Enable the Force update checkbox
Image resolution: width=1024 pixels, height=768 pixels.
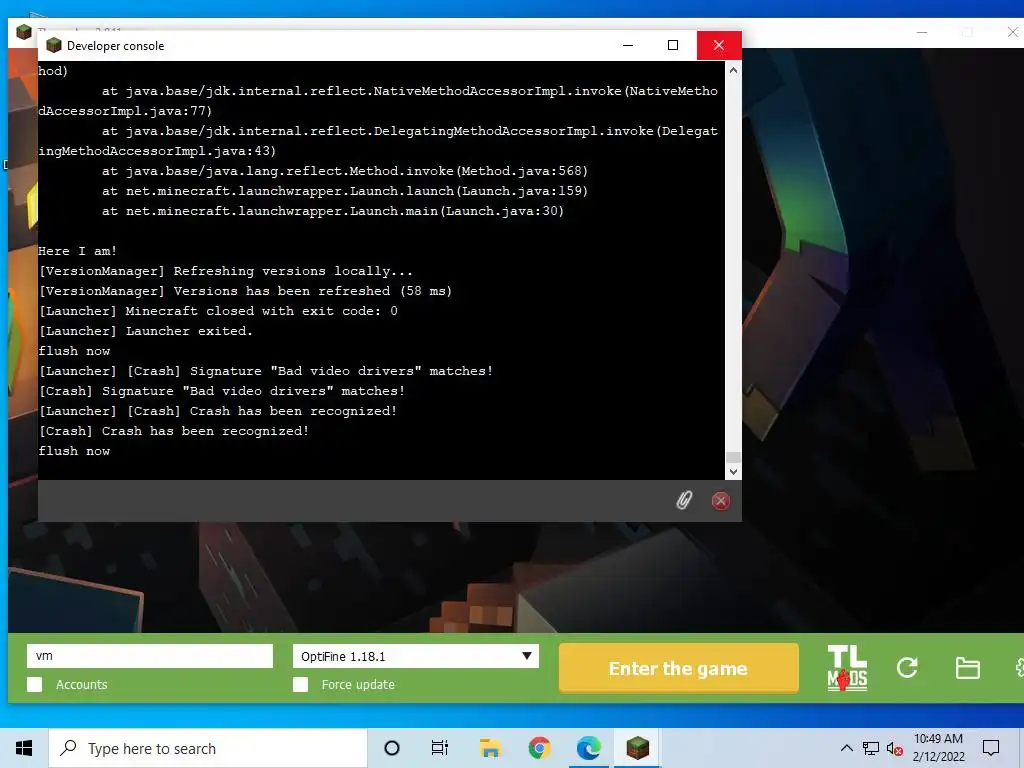point(300,684)
